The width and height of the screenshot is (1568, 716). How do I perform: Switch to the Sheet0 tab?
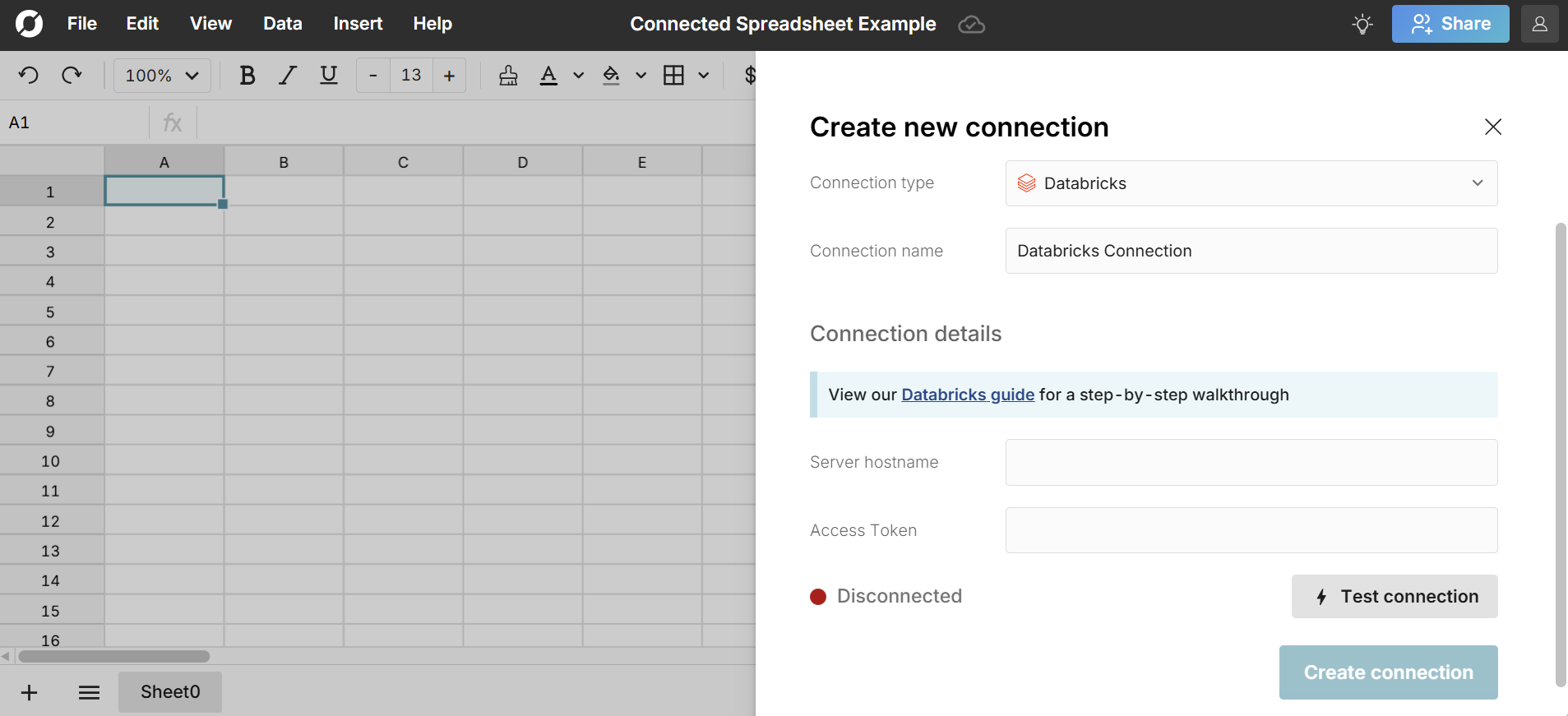170,692
